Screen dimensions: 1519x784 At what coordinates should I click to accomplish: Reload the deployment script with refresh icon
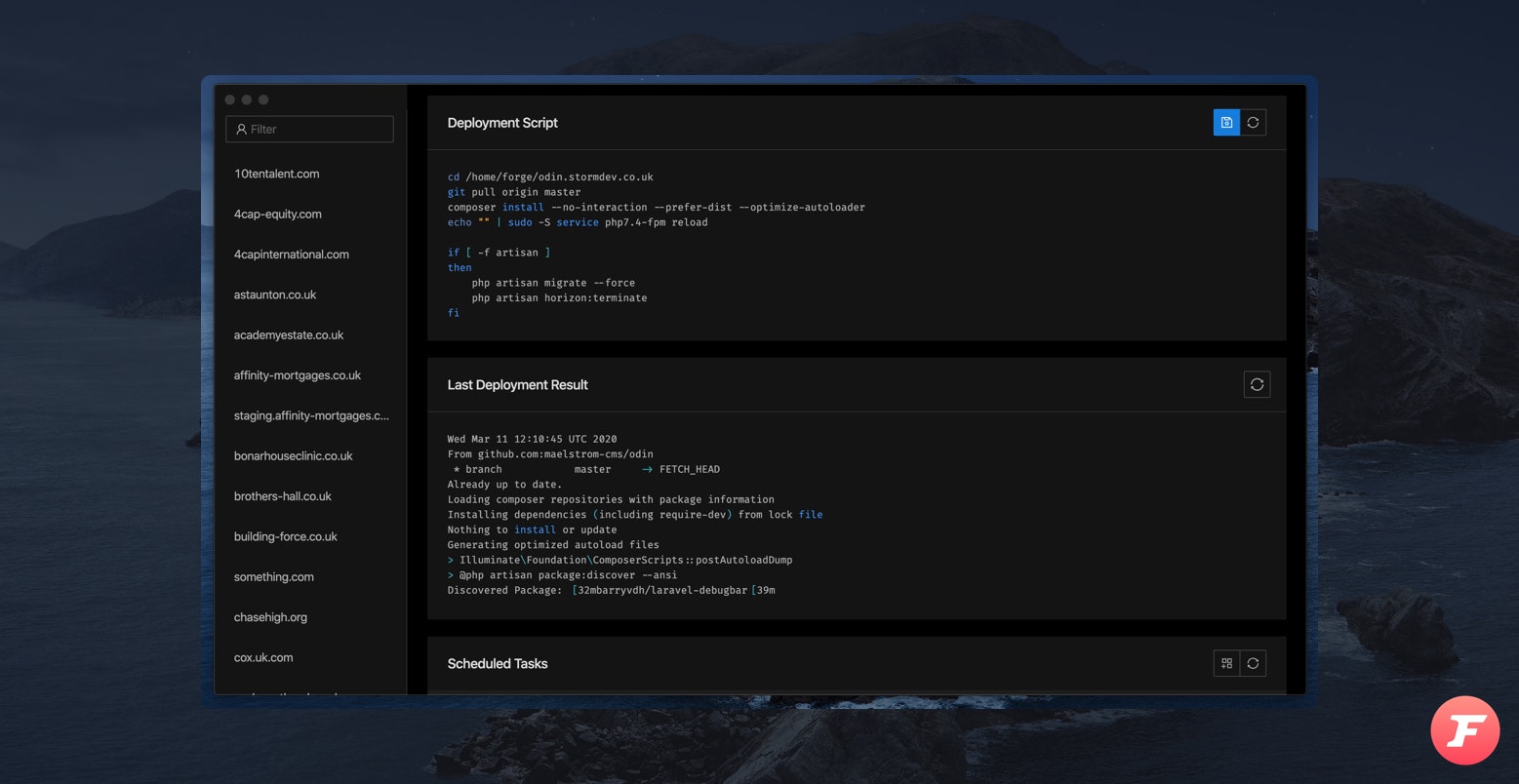[x=1253, y=122]
